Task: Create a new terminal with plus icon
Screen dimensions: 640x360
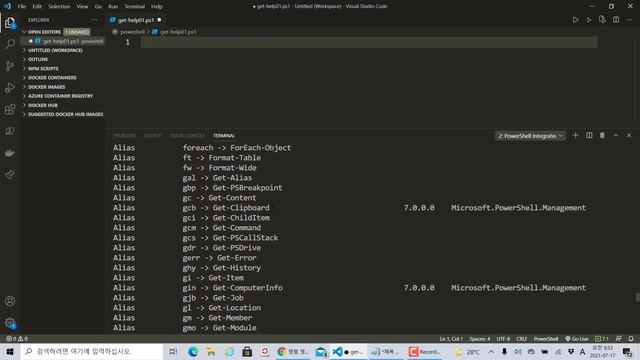Action: pyautogui.click(x=576, y=136)
